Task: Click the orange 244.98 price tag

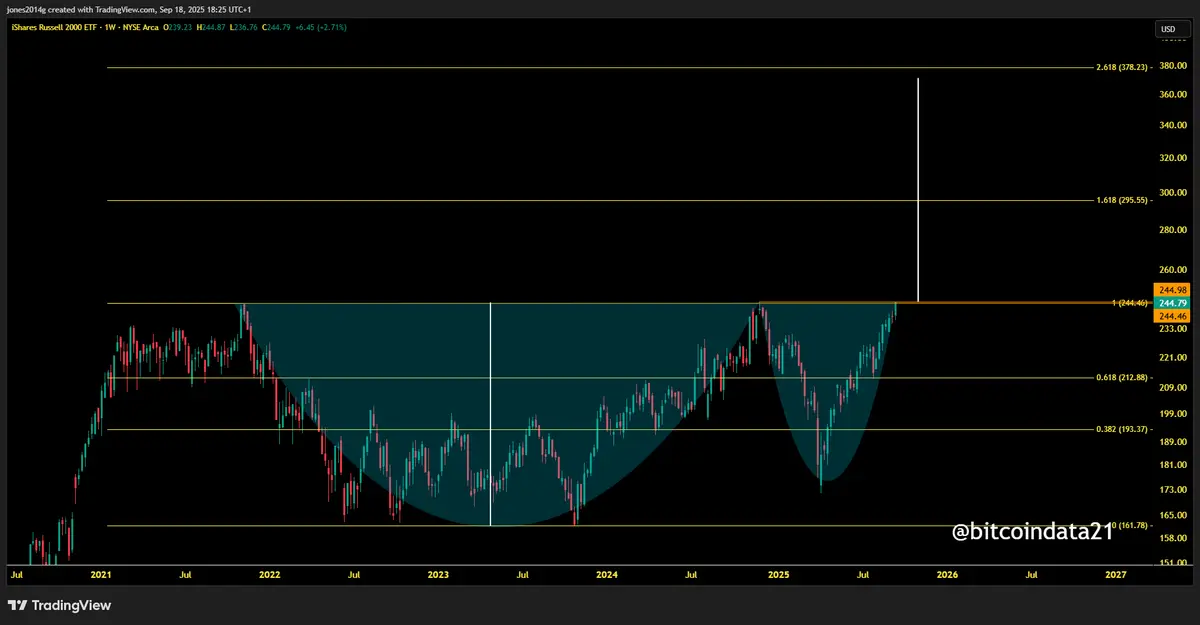Action: [x=1171, y=290]
